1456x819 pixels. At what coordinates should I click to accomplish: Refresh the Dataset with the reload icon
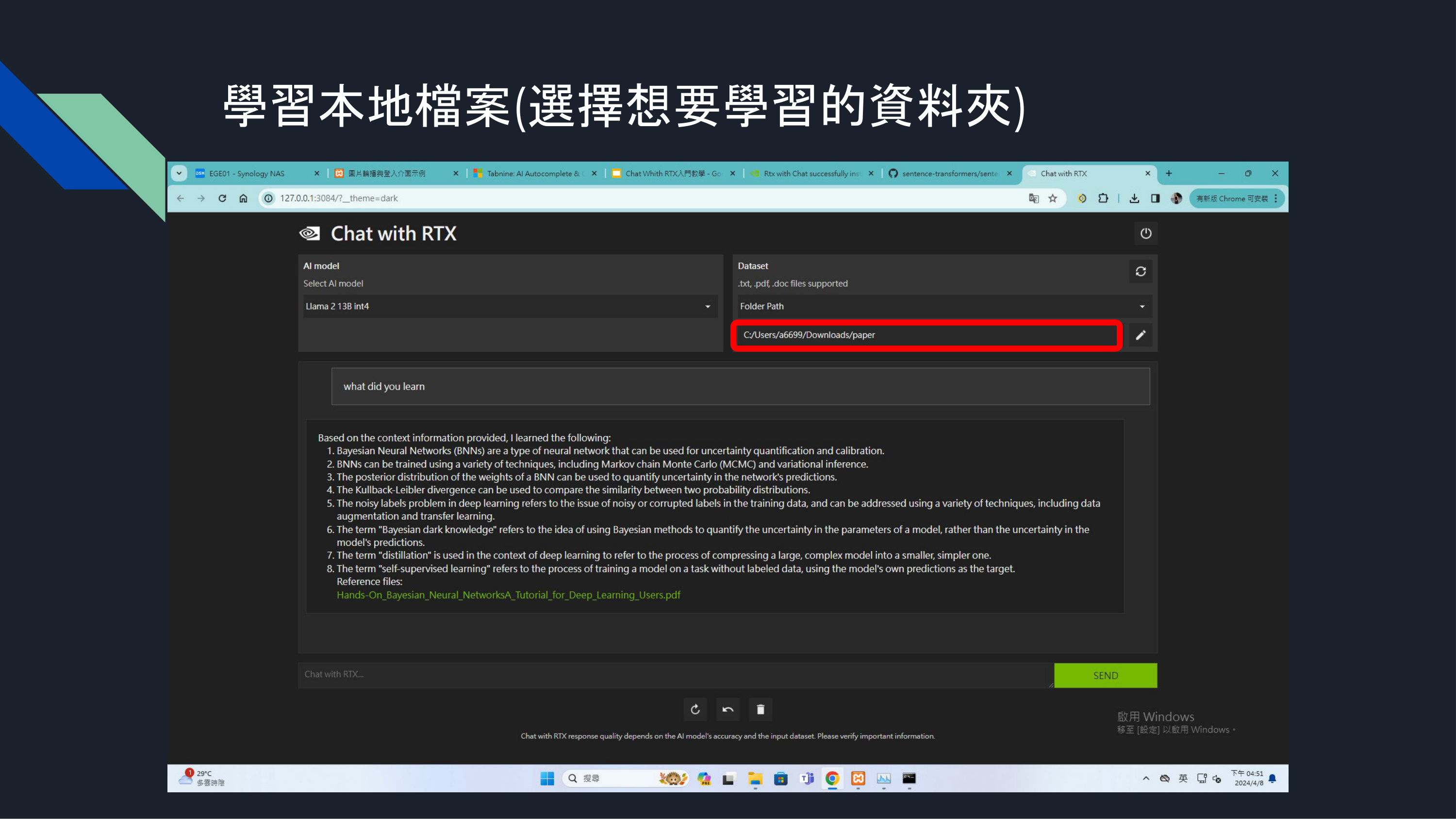1141,272
